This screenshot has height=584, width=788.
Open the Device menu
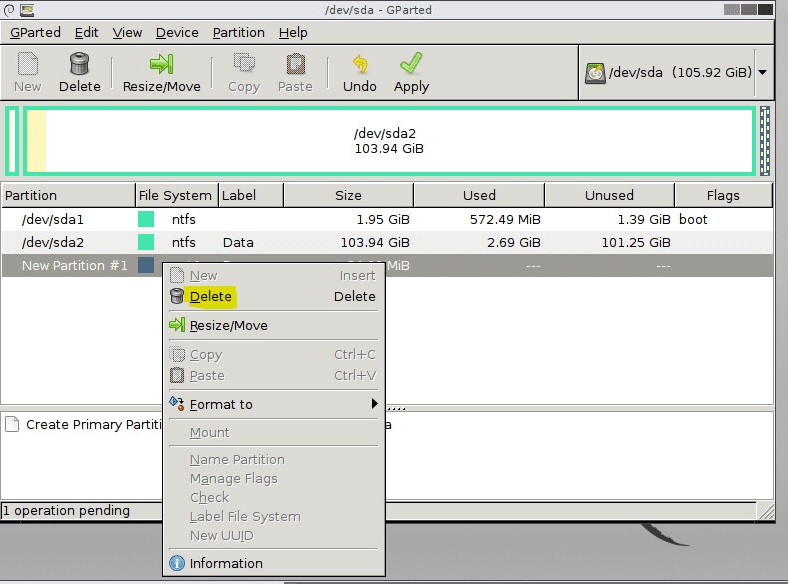(177, 33)
